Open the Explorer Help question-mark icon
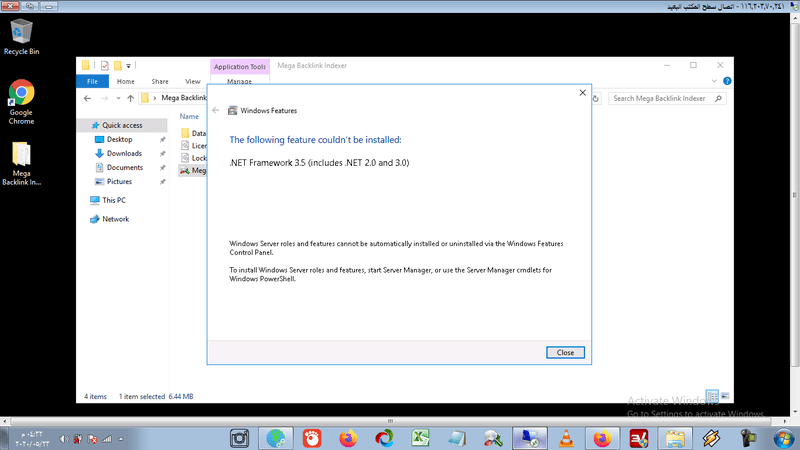800x450 pixels. point(727,81)
